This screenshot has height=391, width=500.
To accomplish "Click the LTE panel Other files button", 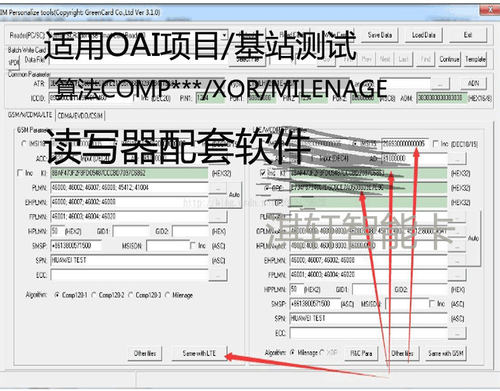I will coord(402,353).
